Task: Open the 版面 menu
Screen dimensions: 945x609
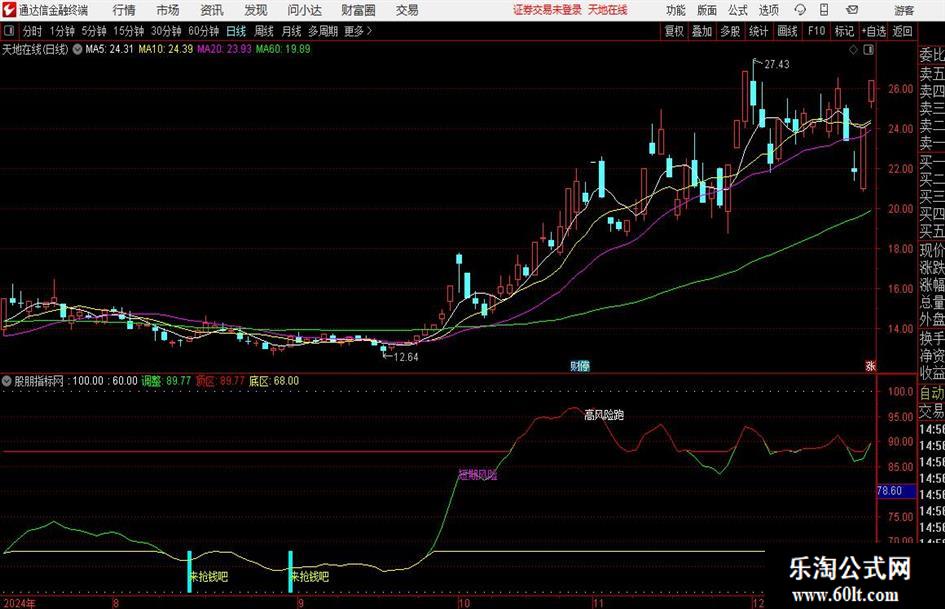Action: pyautogui.click(x=706, y=10)
